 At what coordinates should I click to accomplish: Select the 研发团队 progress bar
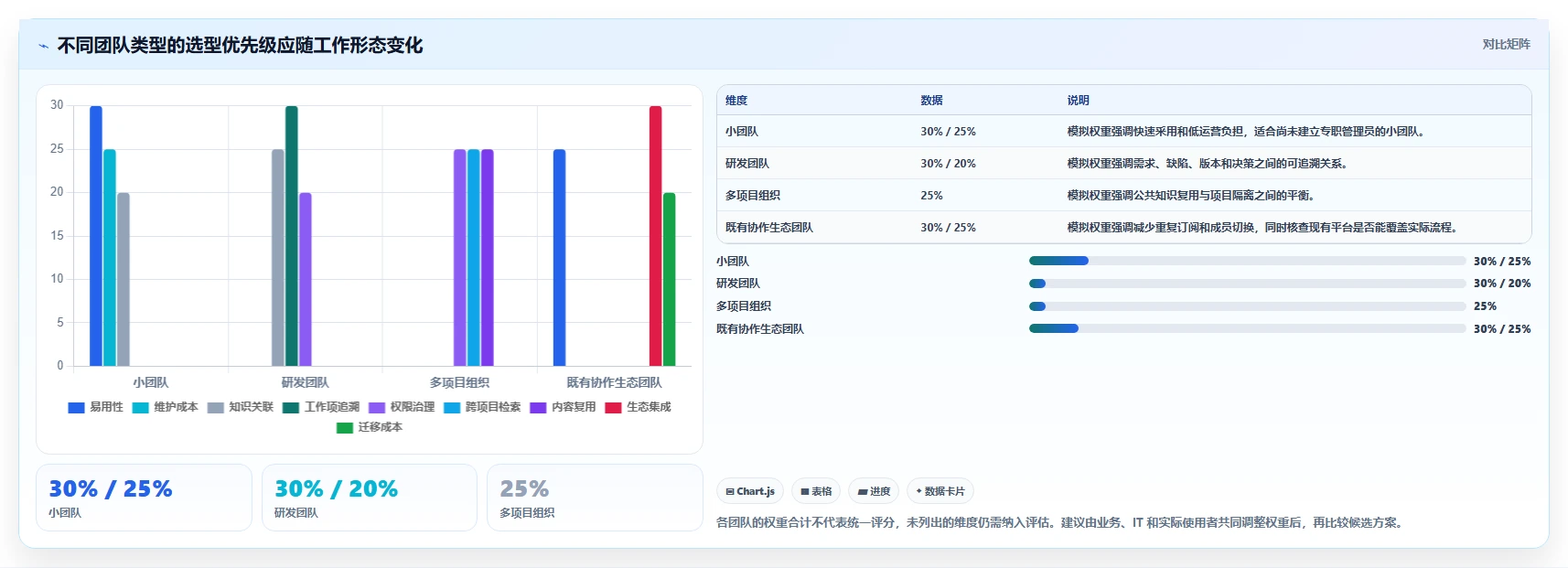[x=1247, y=284]
